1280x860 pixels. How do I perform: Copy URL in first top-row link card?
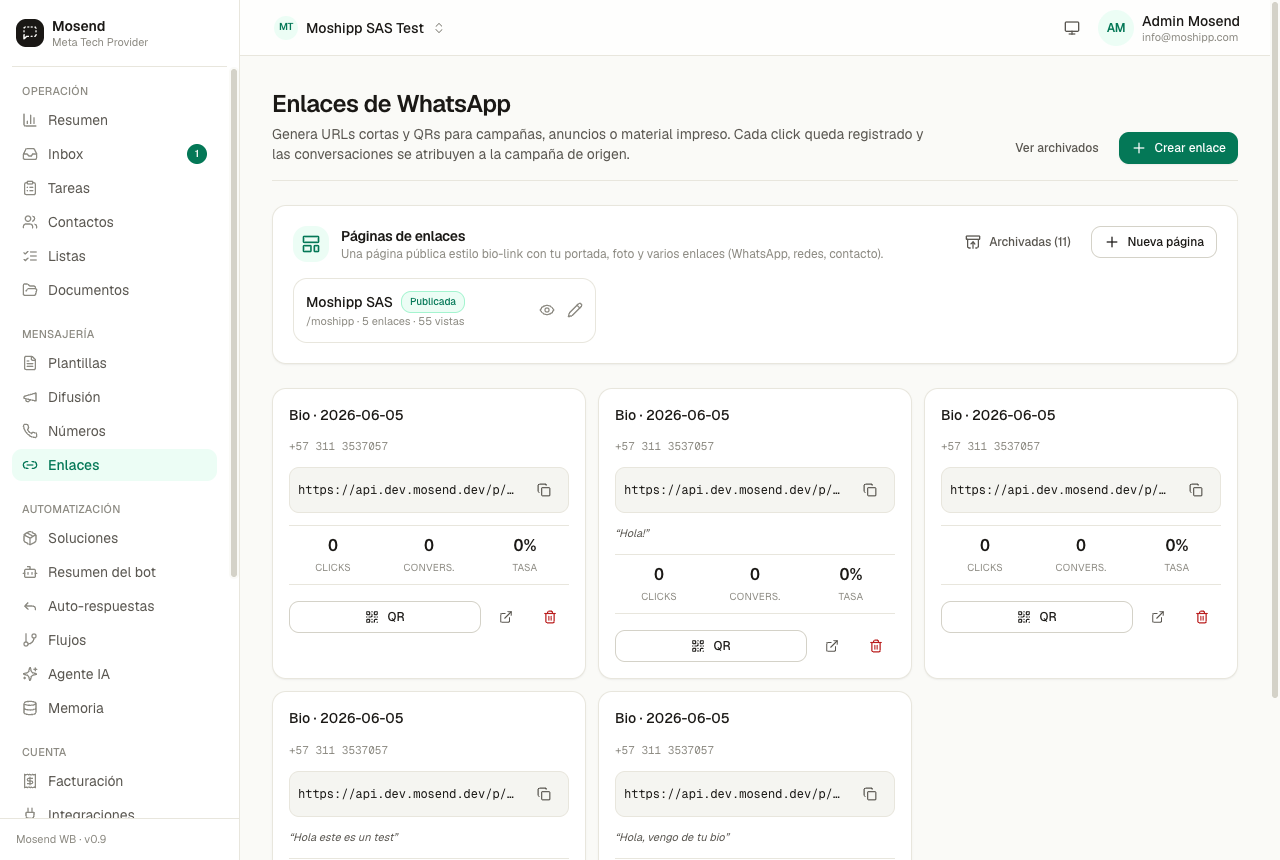[x=544, y=490]
